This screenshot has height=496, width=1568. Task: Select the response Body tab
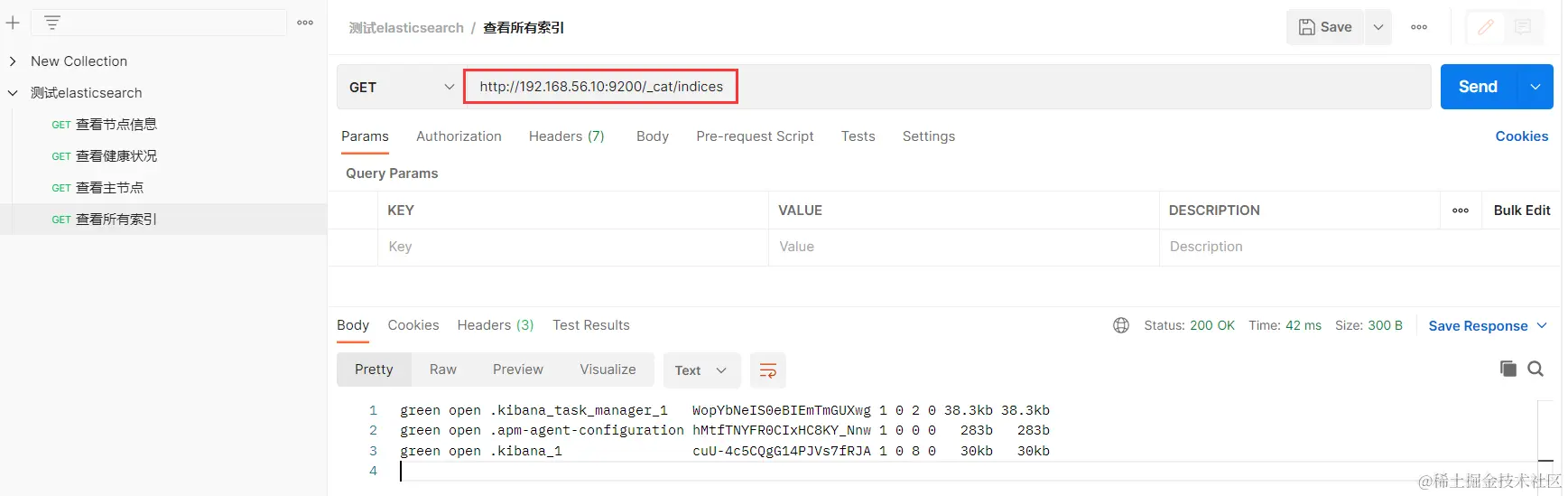[353, 325]
